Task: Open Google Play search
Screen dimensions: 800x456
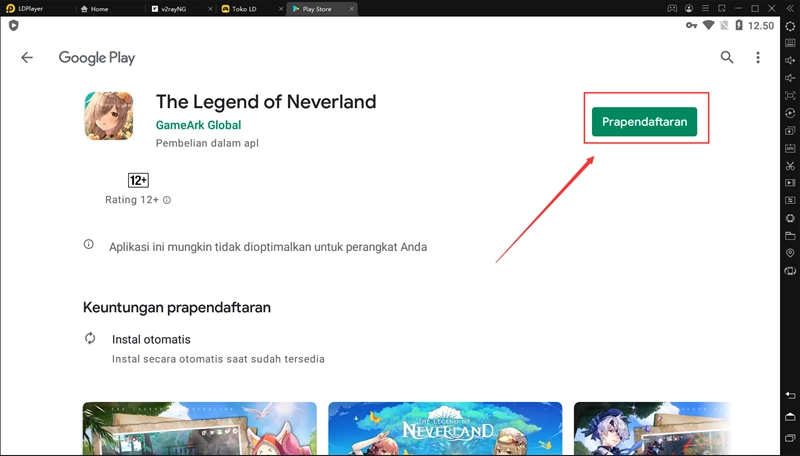Action: coord(727,57)
